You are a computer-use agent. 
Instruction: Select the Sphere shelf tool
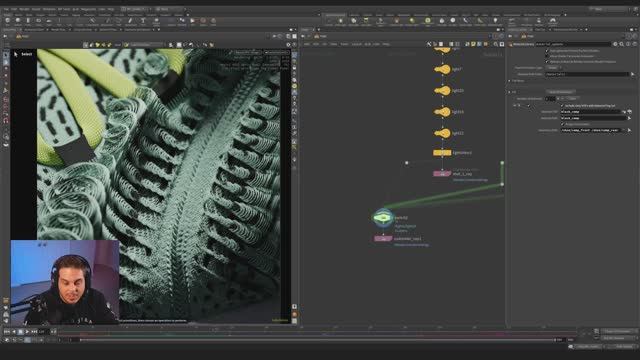18,22
